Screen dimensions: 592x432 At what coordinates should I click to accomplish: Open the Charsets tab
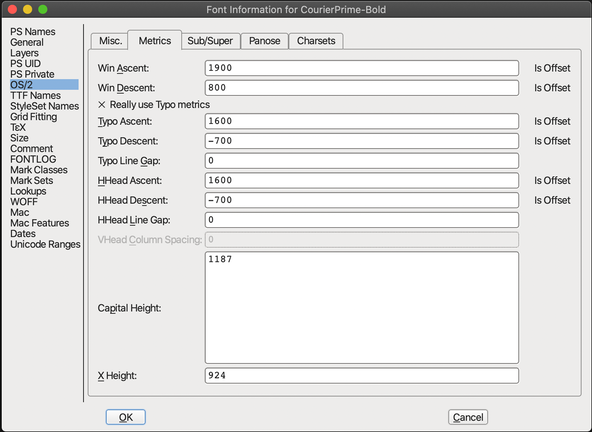tap(316, 41)
